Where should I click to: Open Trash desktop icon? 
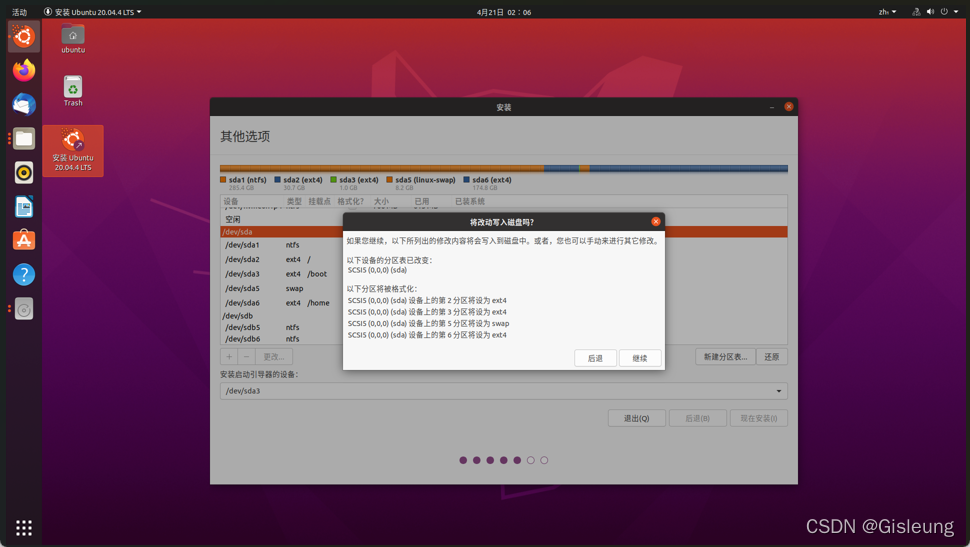pos(73,91)
